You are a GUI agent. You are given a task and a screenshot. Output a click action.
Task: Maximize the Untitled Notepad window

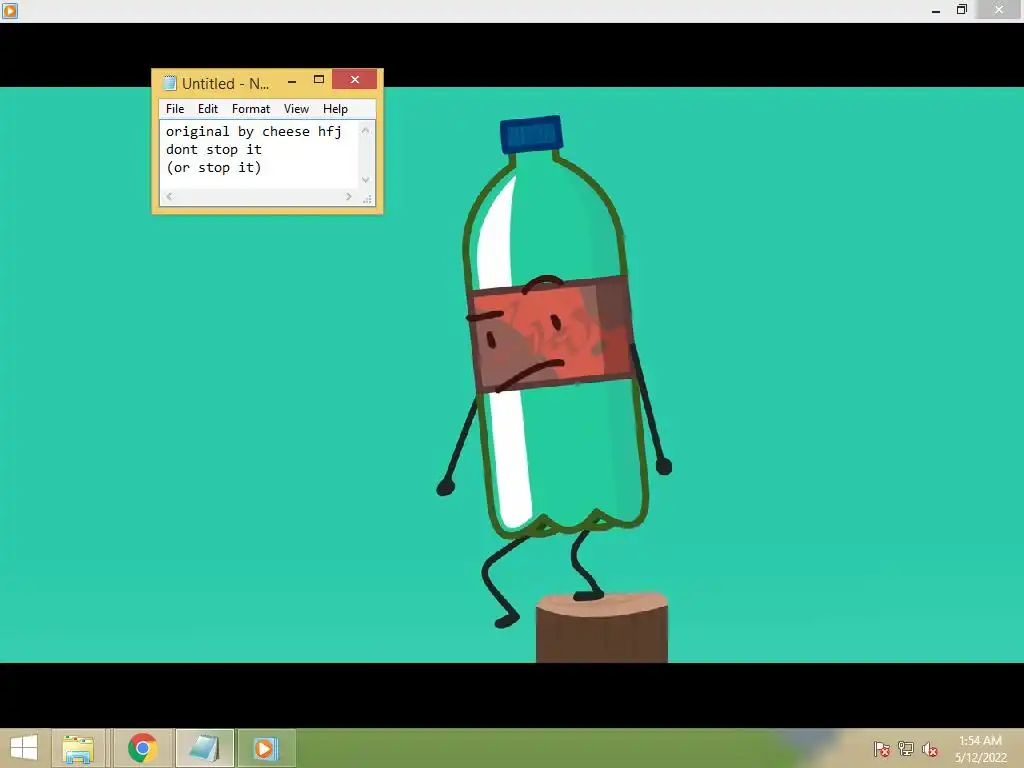pyautogui.click(x=319, y=80)
